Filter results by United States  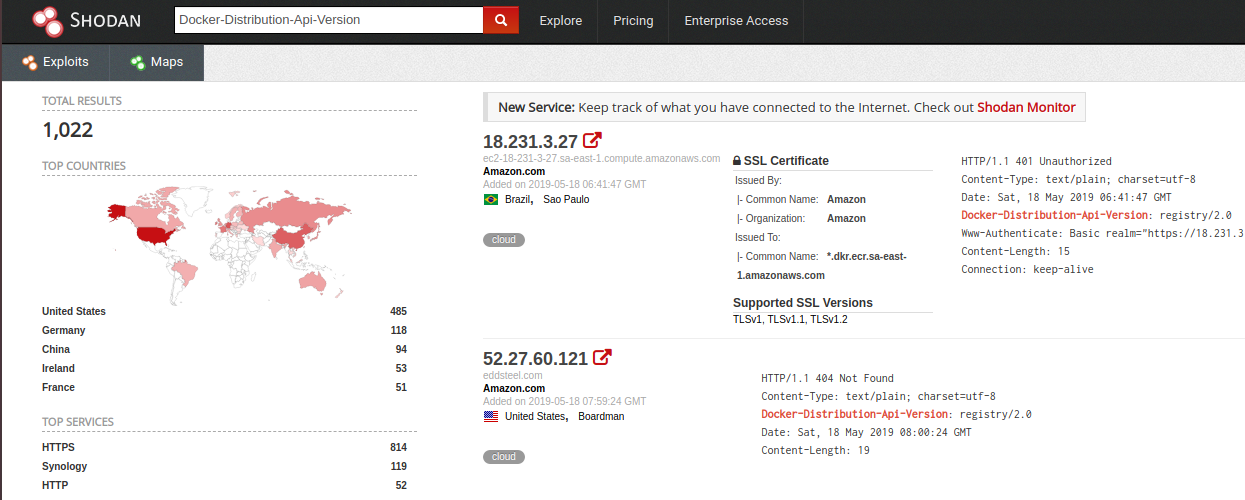pos(74,311)
